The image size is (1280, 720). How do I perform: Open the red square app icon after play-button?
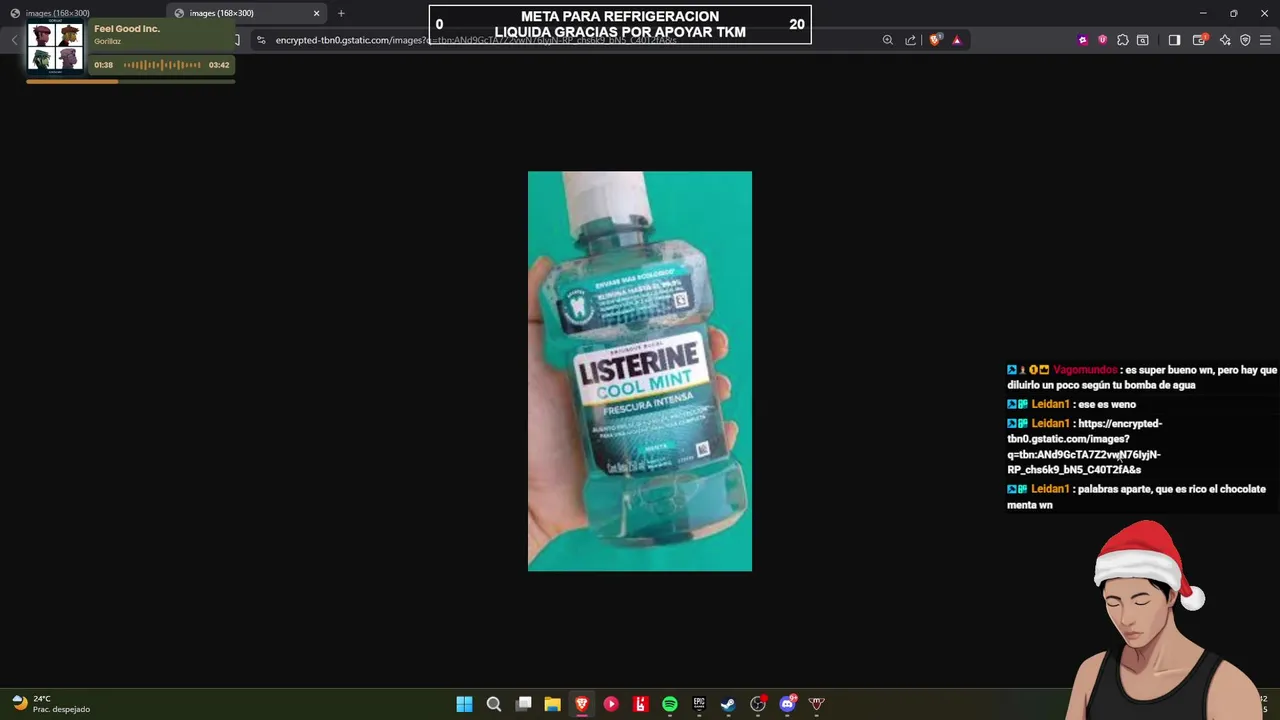[x=640, y=704]
